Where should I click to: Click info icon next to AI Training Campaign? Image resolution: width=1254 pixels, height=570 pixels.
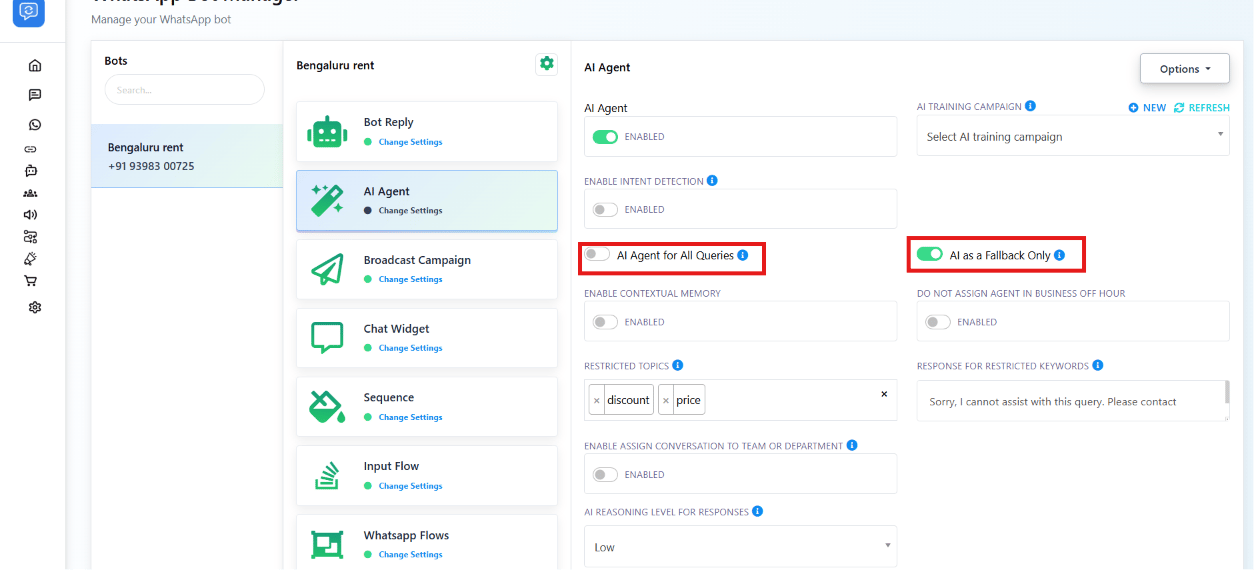1030,106
